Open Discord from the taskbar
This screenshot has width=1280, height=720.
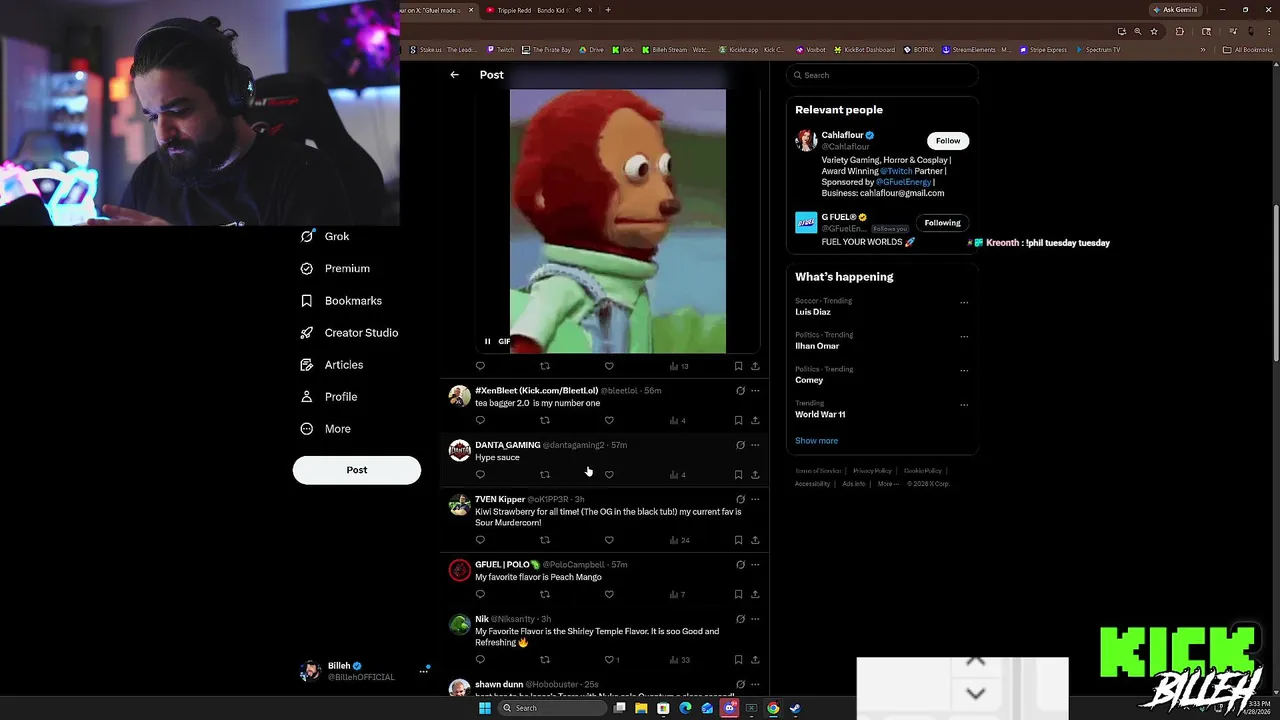click(x=729, y=708)
